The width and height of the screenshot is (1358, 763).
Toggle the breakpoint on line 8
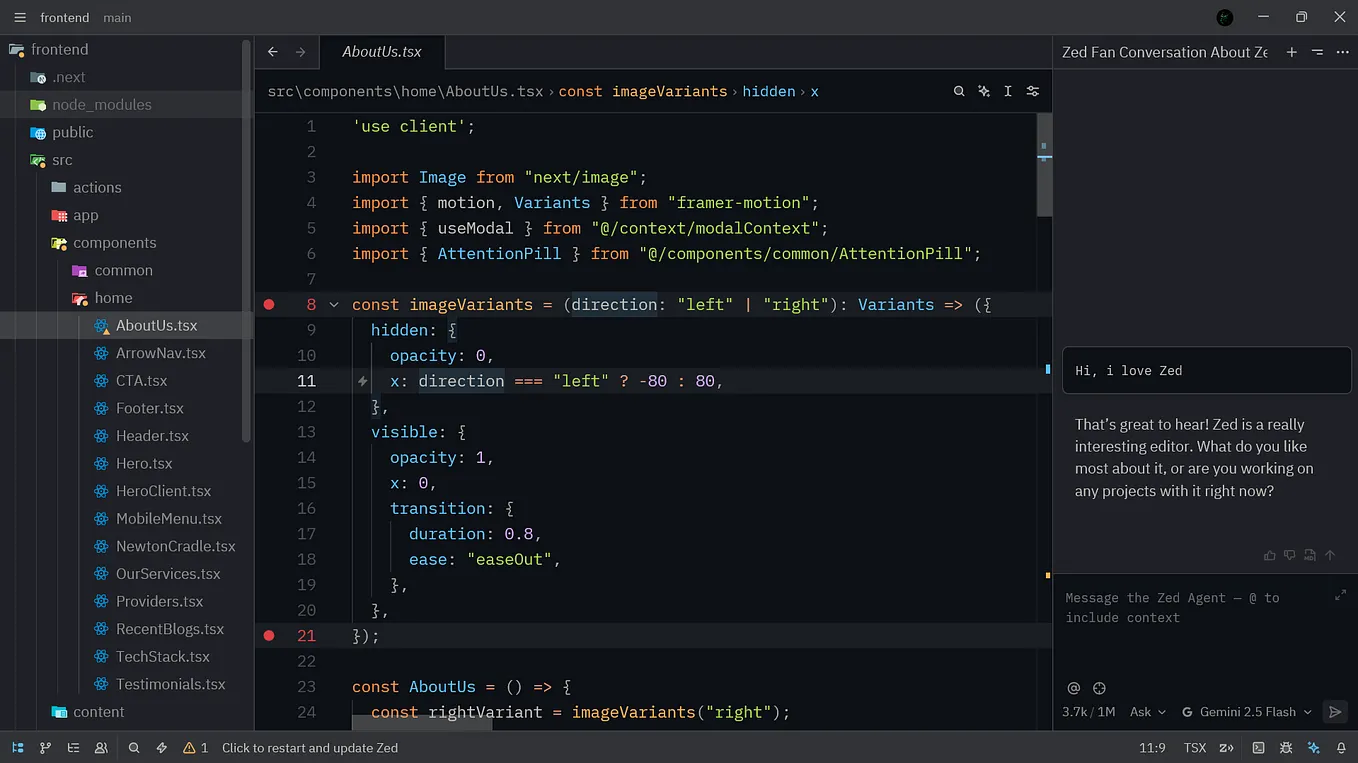[x=268, y=304]
